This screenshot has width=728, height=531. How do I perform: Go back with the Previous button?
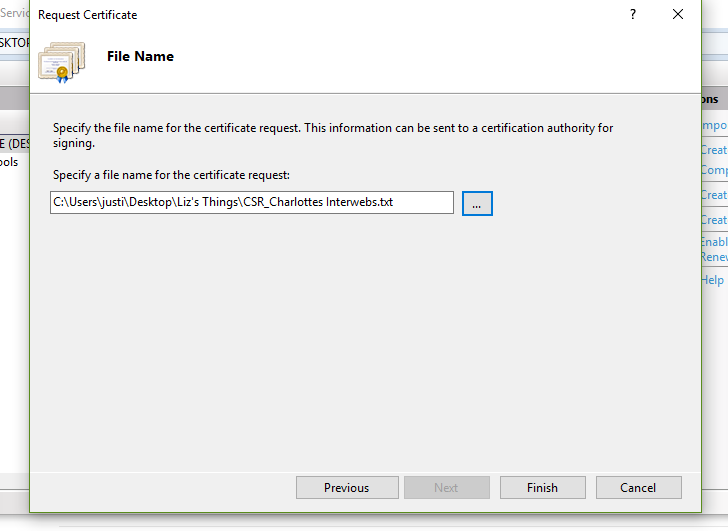coord(346,488)
